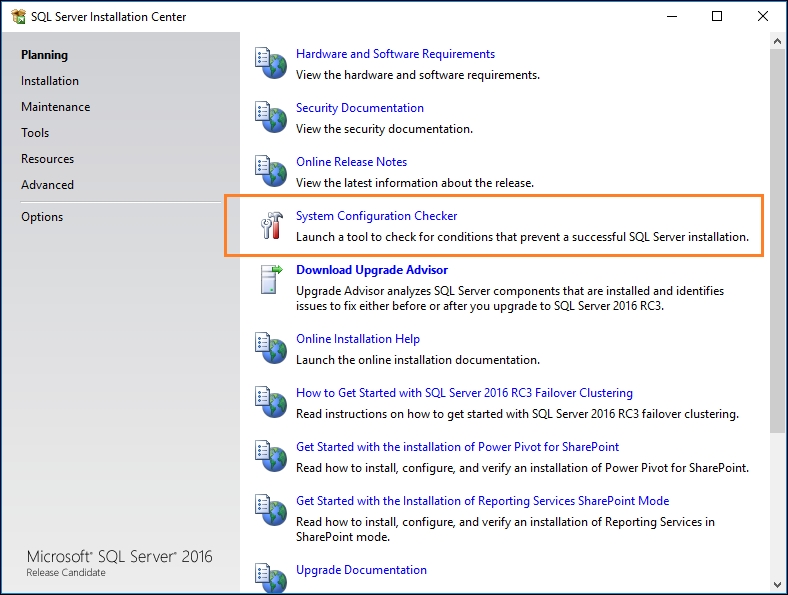
Task: Open the Download Upgrade Advisor link
Action: (371, 270)
